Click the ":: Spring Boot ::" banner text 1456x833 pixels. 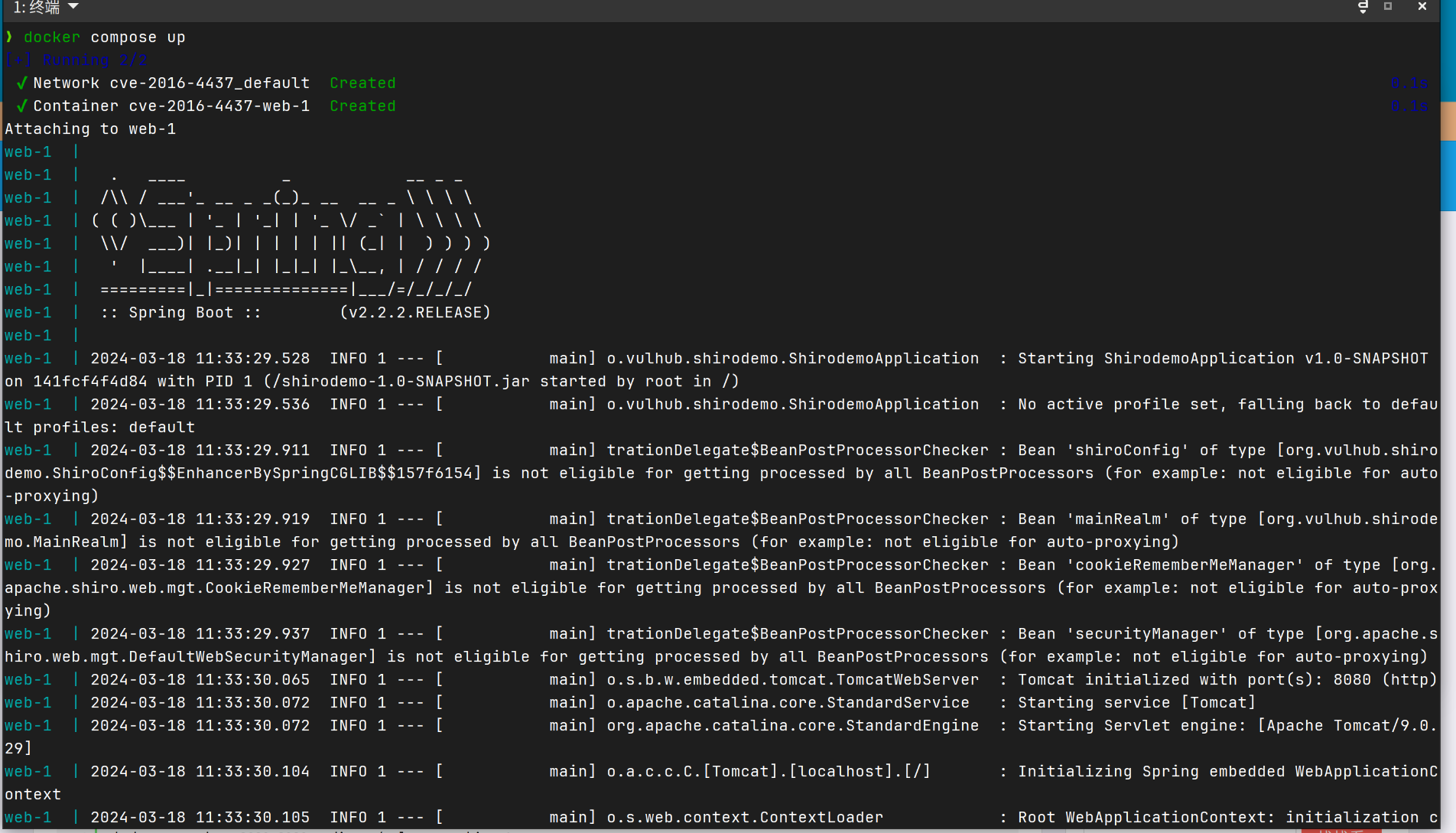(x=180, y=313)
